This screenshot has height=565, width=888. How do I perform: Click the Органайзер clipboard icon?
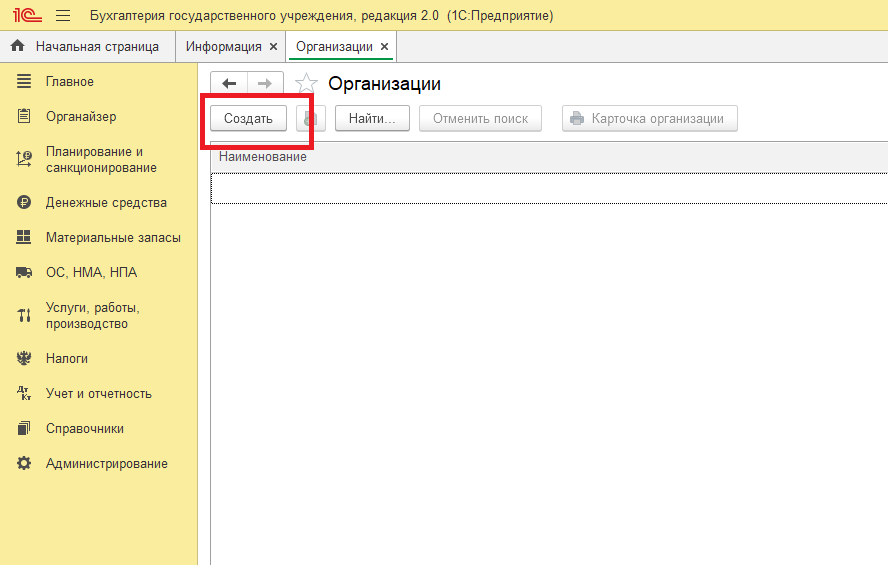point(24,116)
